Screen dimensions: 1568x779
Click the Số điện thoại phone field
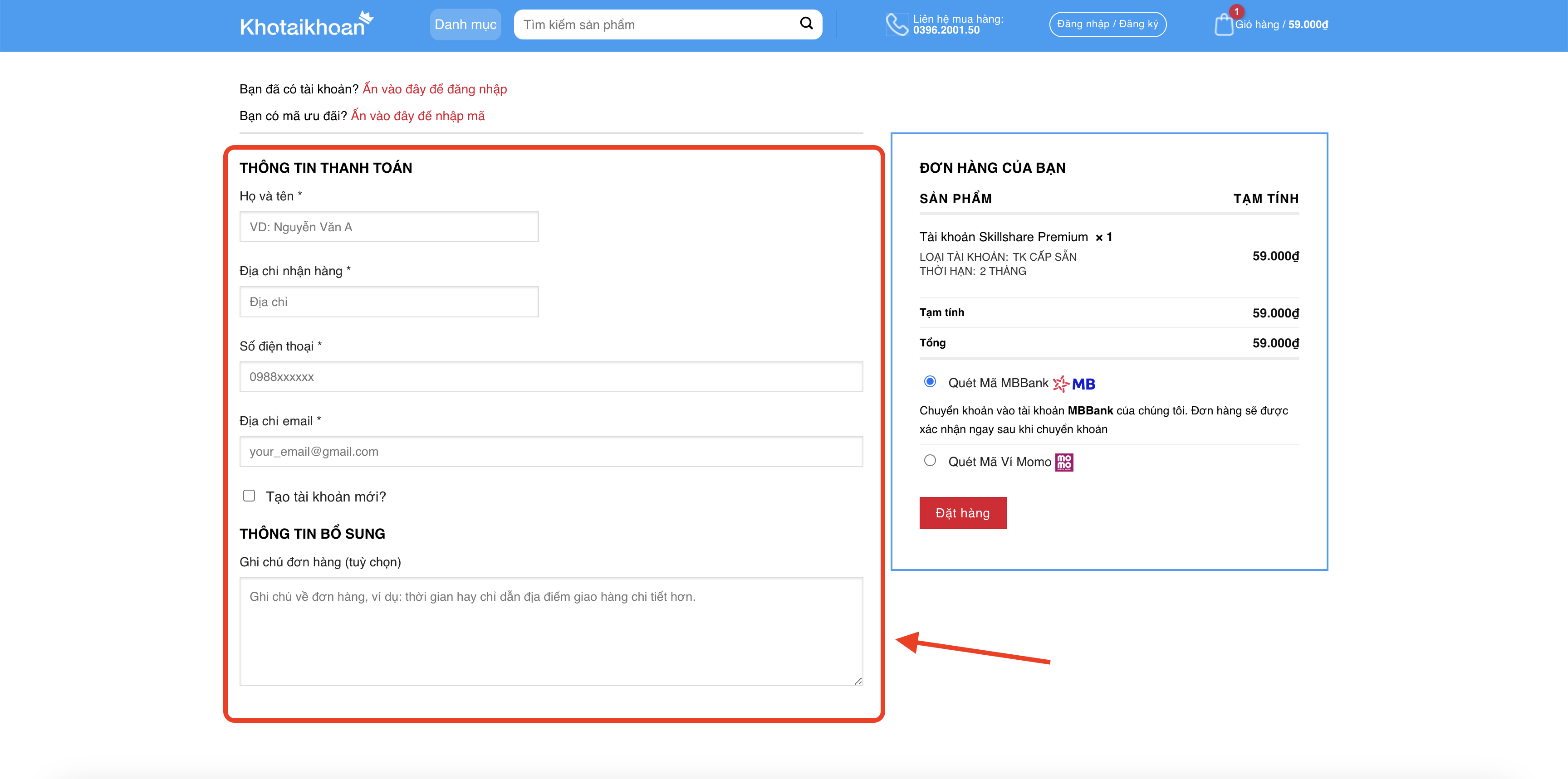(x=551, y=377)
